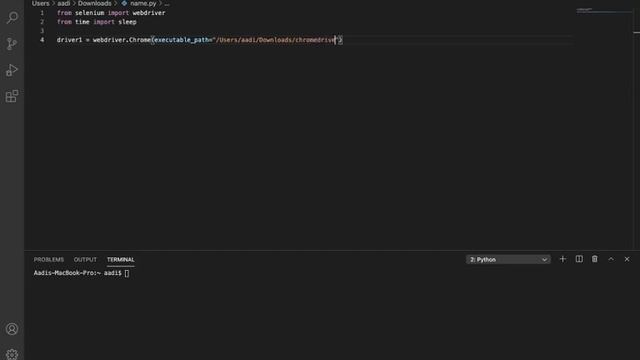Image resolution: width=640 pixels, height=360 pixels.
Task: Click 'driver1' variable on line 4
Action: [x=69, y=40]
